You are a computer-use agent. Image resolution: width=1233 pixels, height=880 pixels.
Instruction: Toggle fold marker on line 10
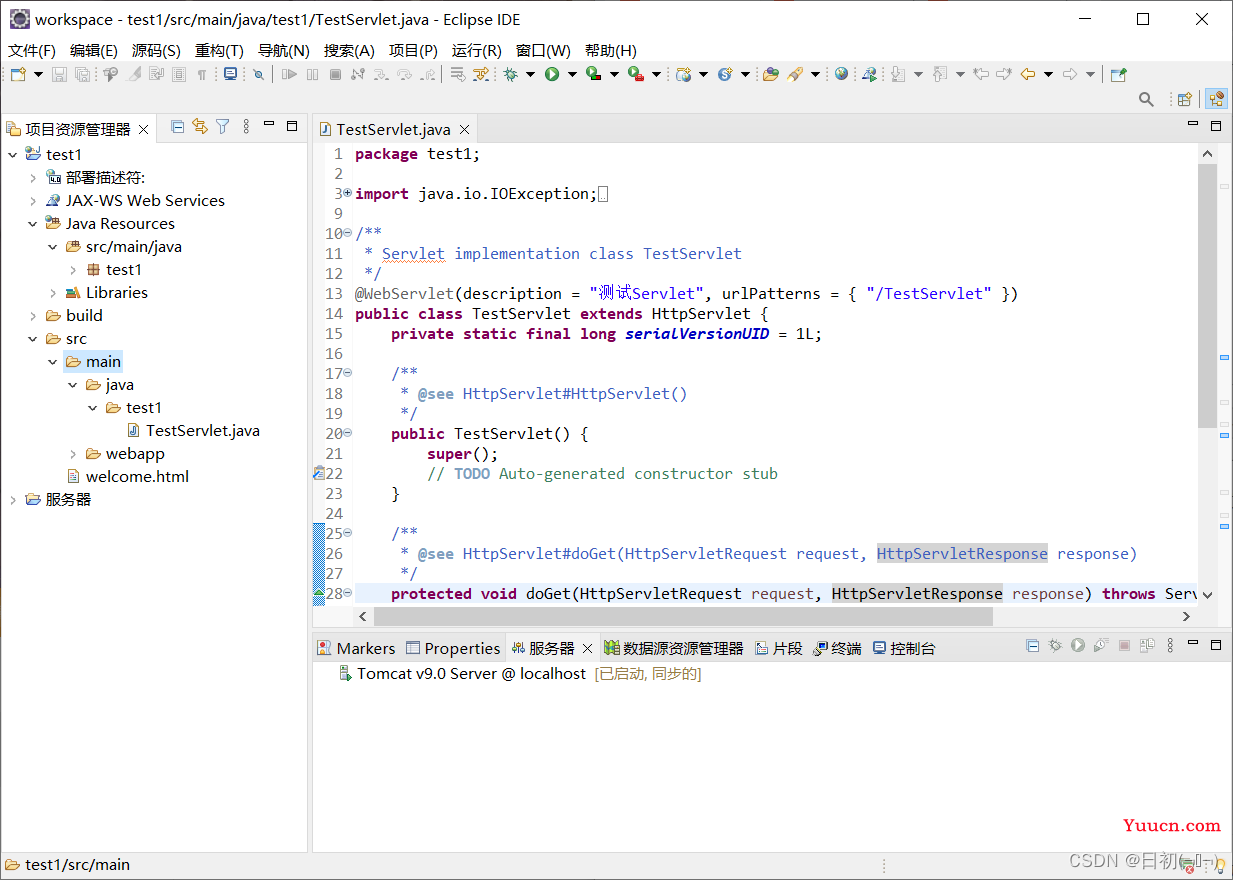click(x=347, y=234)
